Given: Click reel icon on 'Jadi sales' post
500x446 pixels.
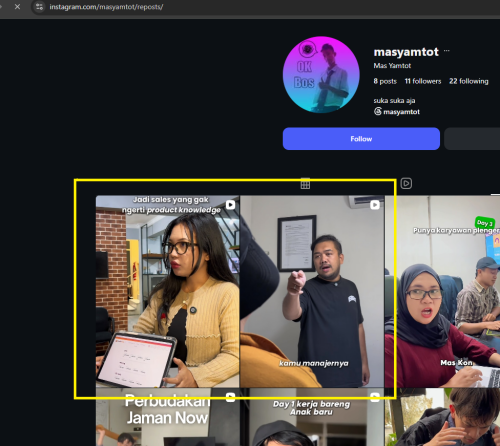Looking at the screenshot, I should [x=230, y=205].
